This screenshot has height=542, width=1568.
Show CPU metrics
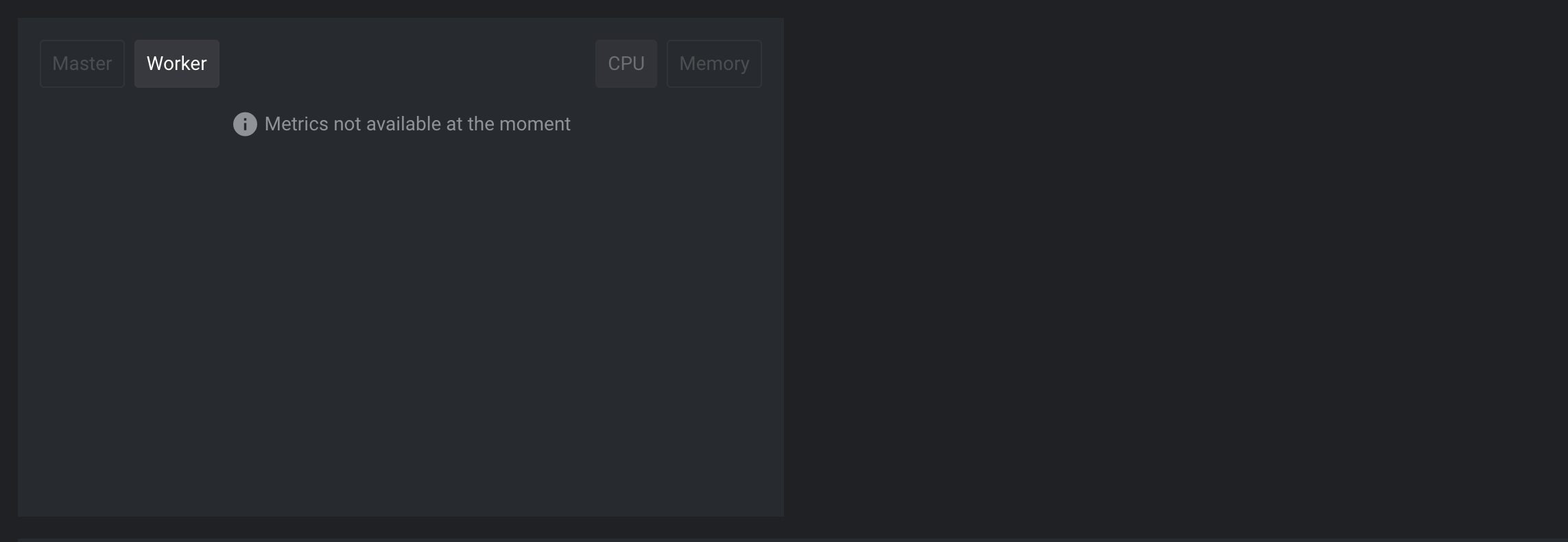point(626,64)
